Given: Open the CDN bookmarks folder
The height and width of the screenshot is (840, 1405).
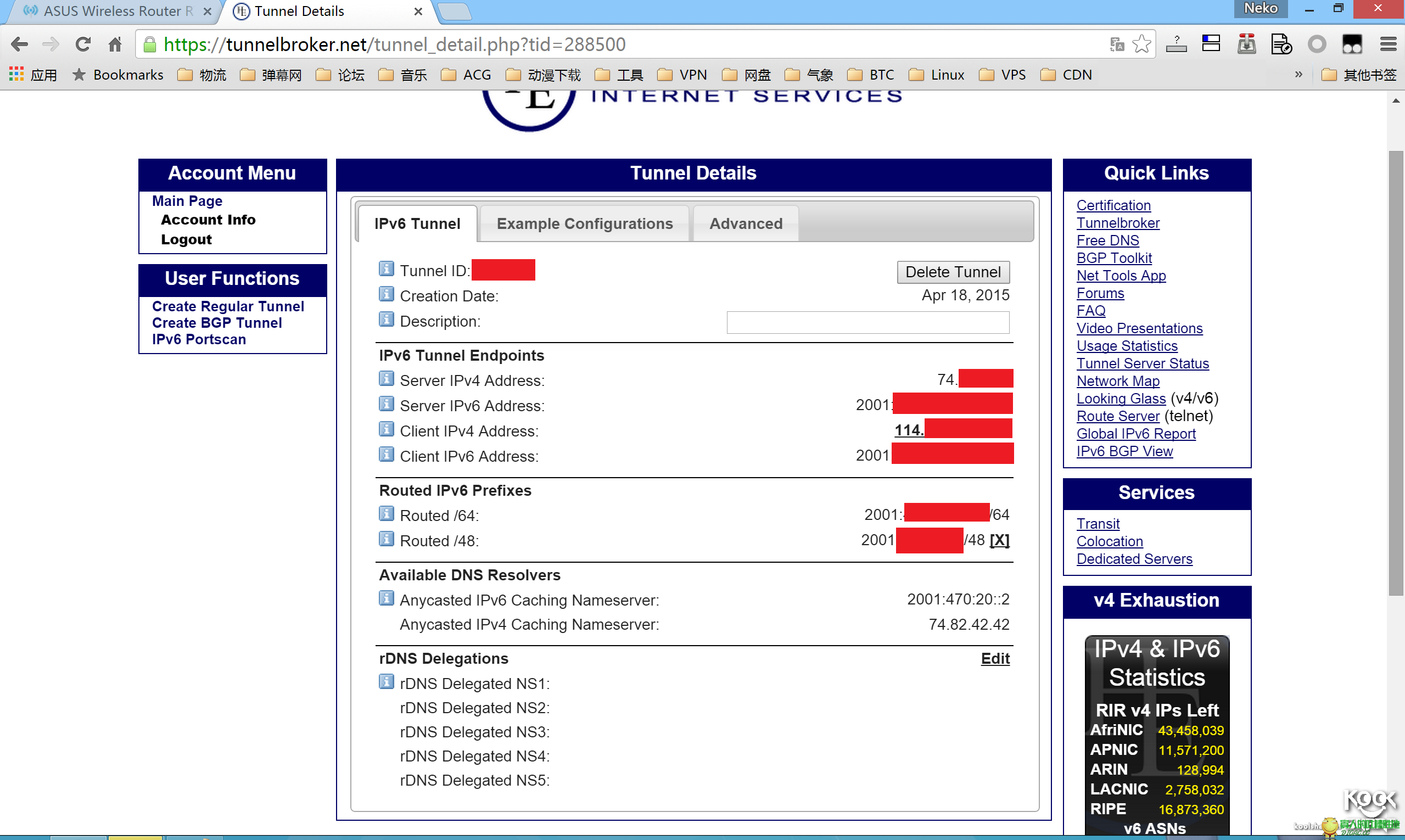Looking at the screenshot, I should tap(1066, 74).
